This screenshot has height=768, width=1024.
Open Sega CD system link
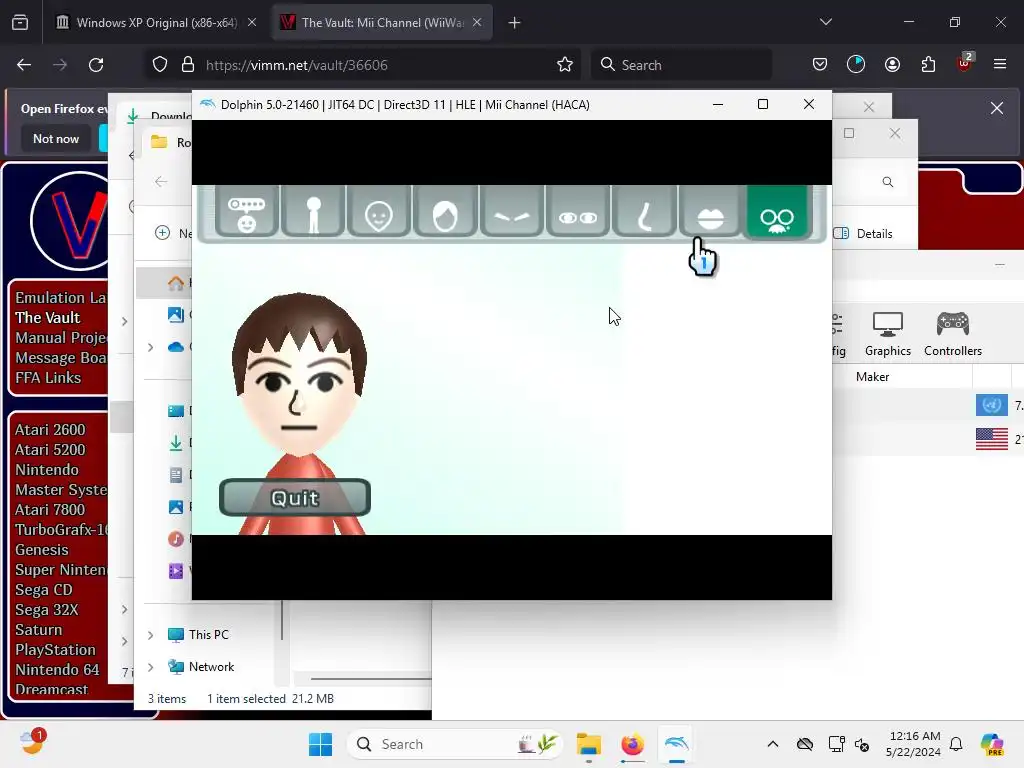coord(44,590)
